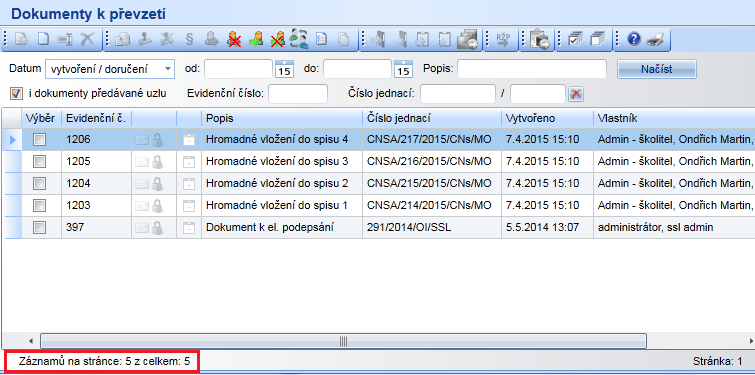Click the lock icon in row 1206
755x375 pixels.
(157, 140)
